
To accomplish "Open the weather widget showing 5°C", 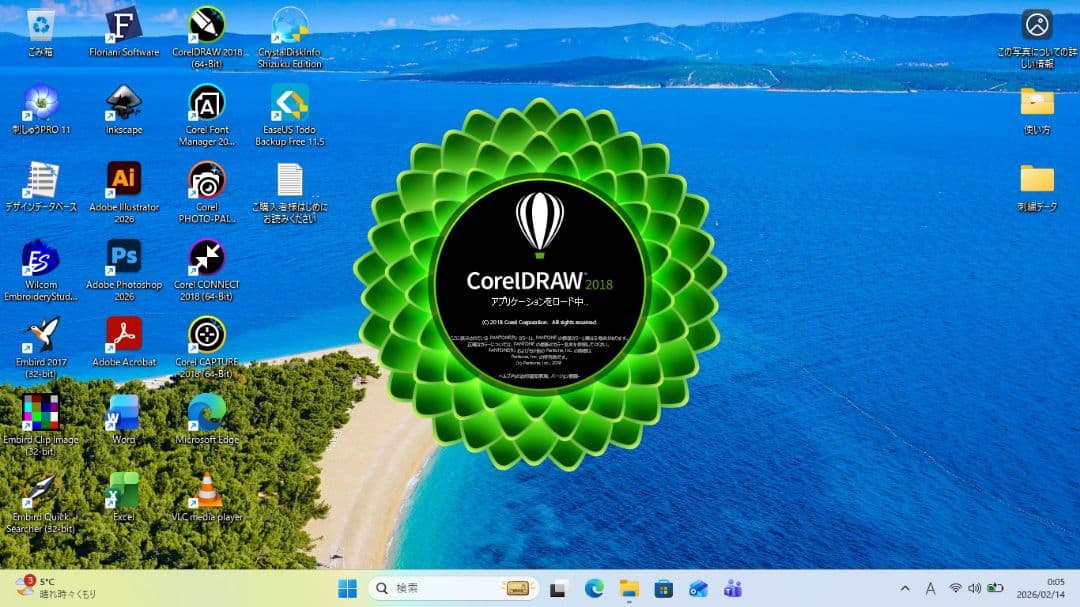I will tap(55, 587).
